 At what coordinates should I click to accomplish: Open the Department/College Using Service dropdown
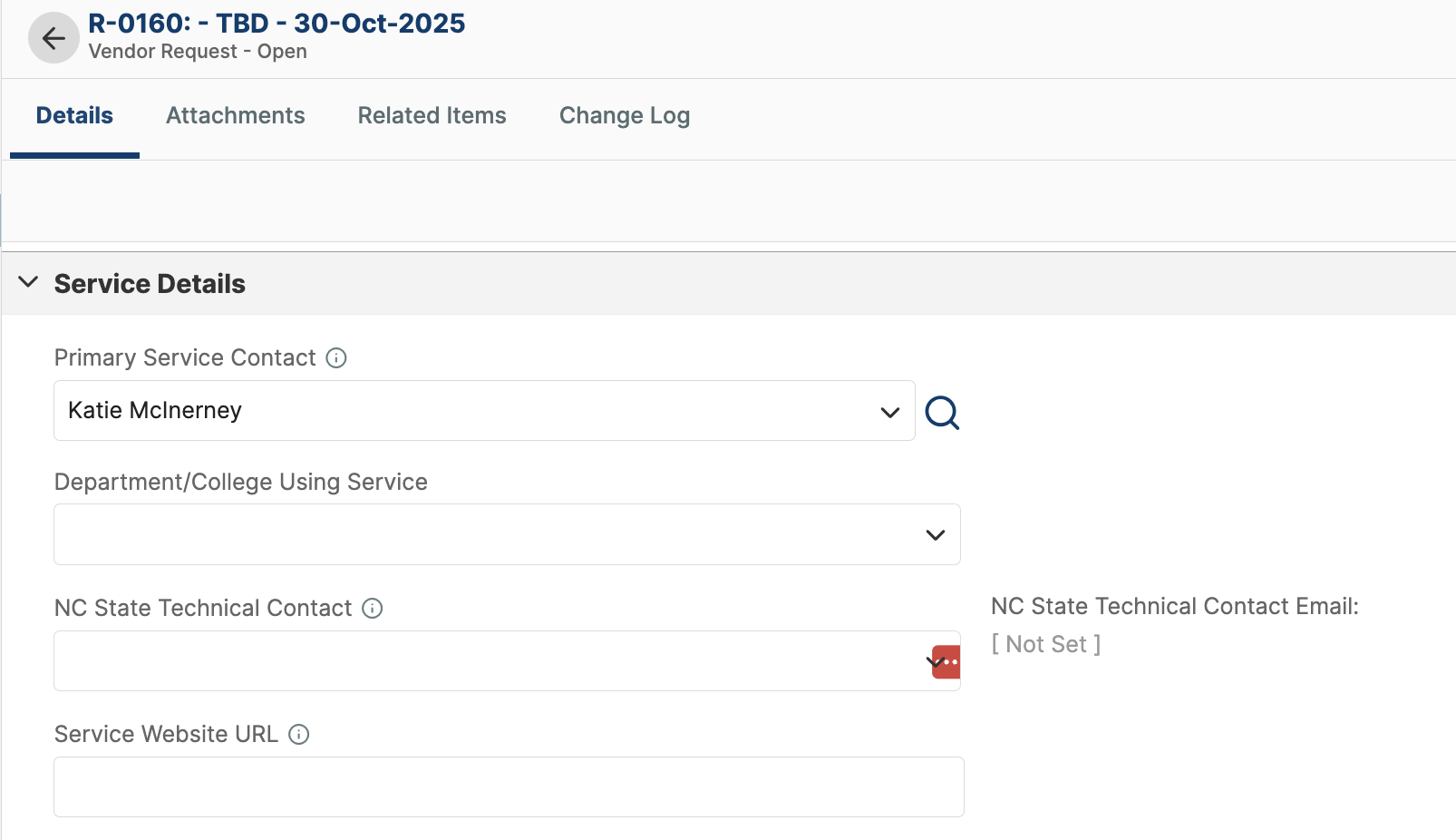(935, 534)
